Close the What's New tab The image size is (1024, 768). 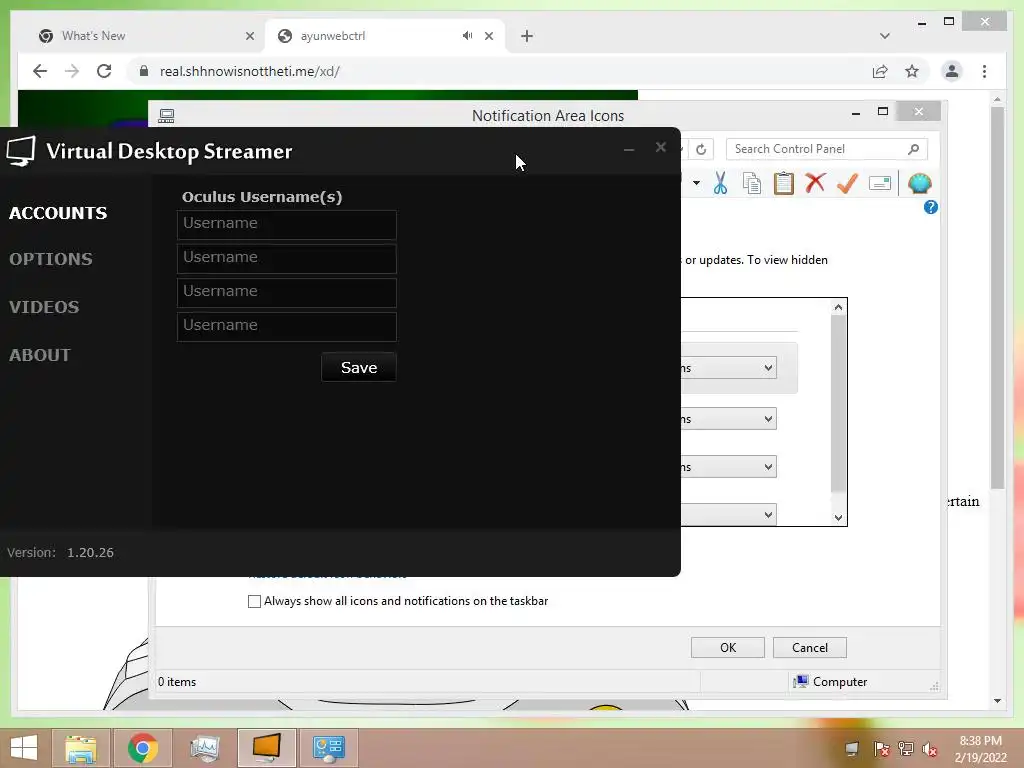[x=249, y=36]
